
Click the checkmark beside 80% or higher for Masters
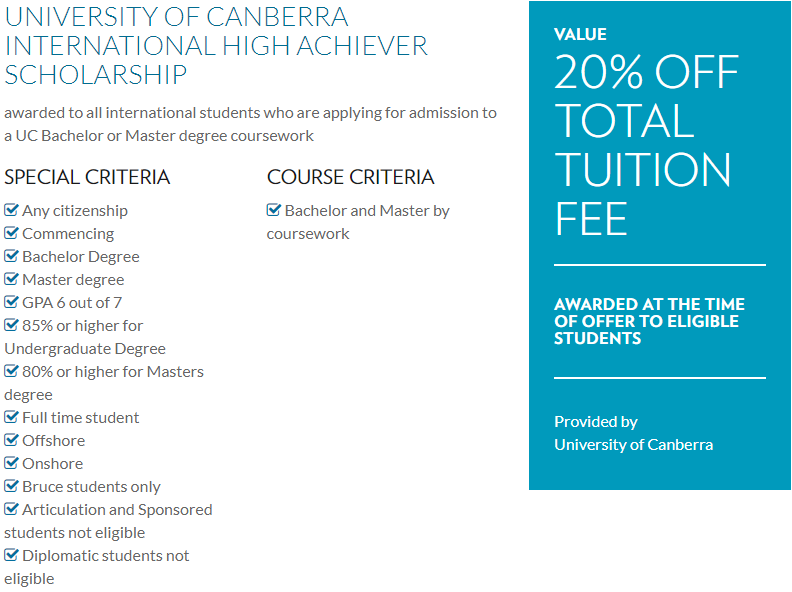(11, 371)
